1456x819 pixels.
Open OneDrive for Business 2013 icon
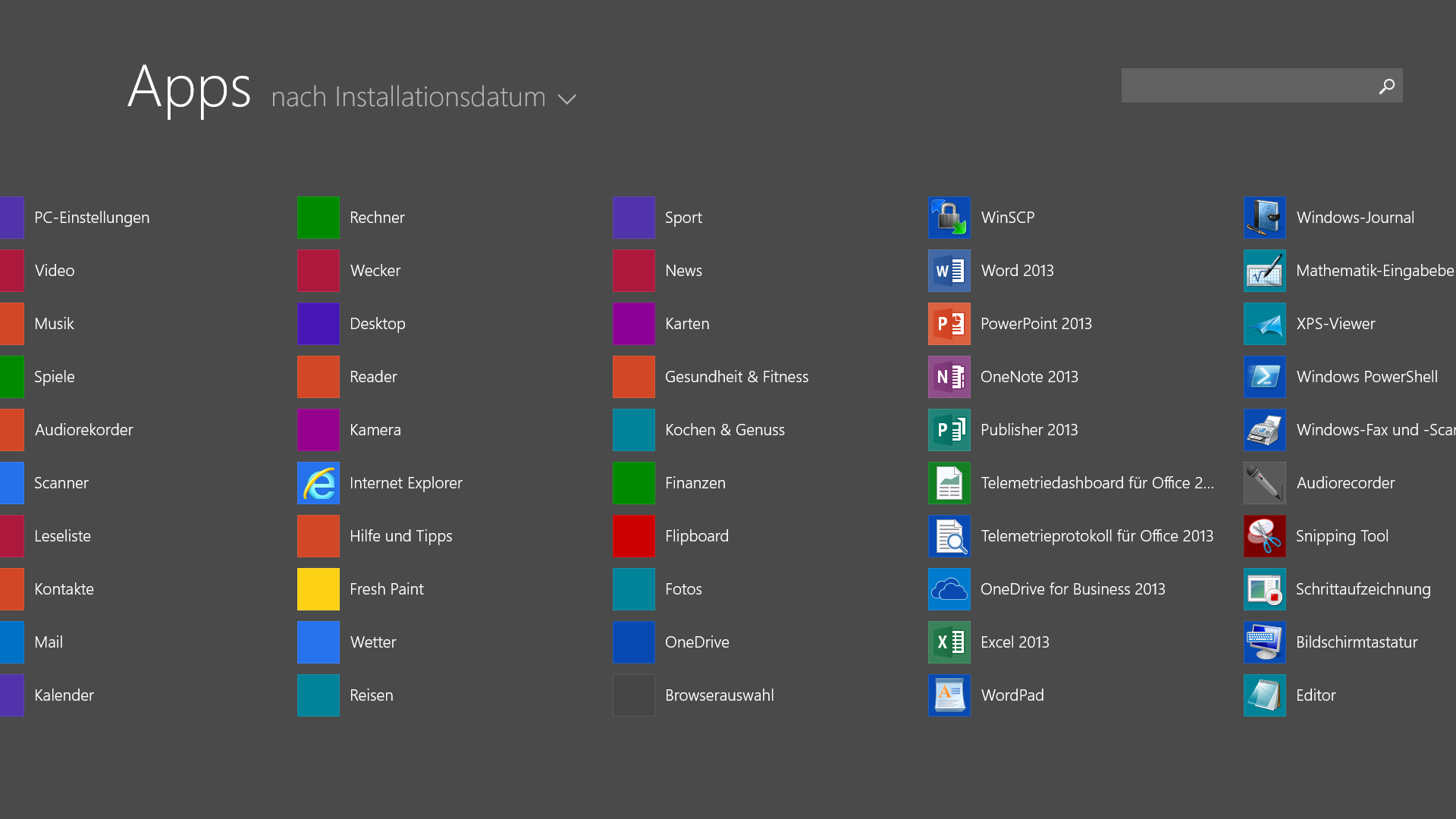tap(949, 589)
